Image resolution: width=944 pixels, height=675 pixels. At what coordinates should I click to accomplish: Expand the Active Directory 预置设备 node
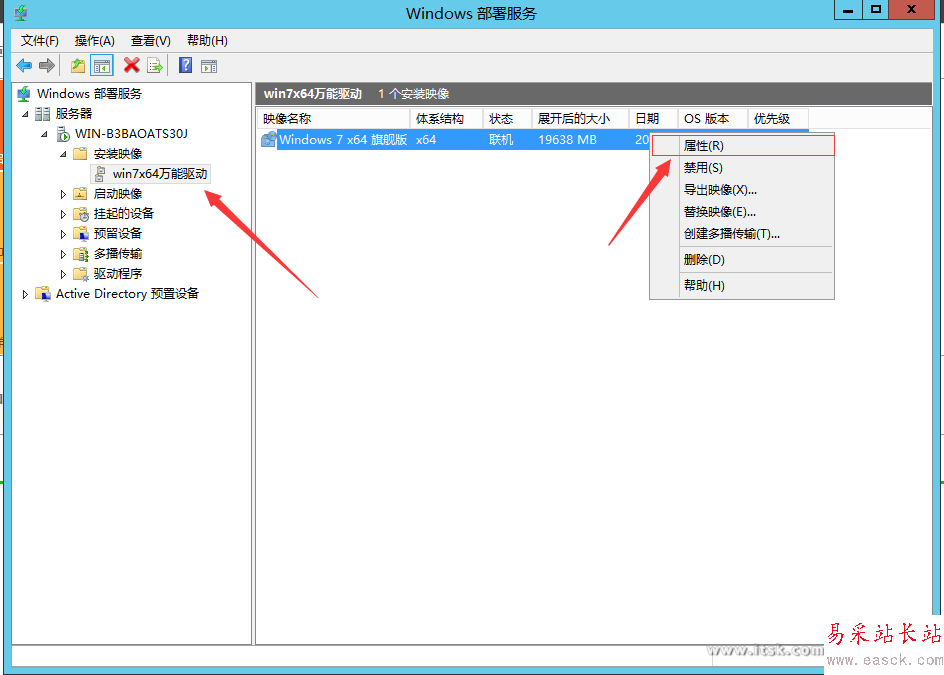coord(25,294)
